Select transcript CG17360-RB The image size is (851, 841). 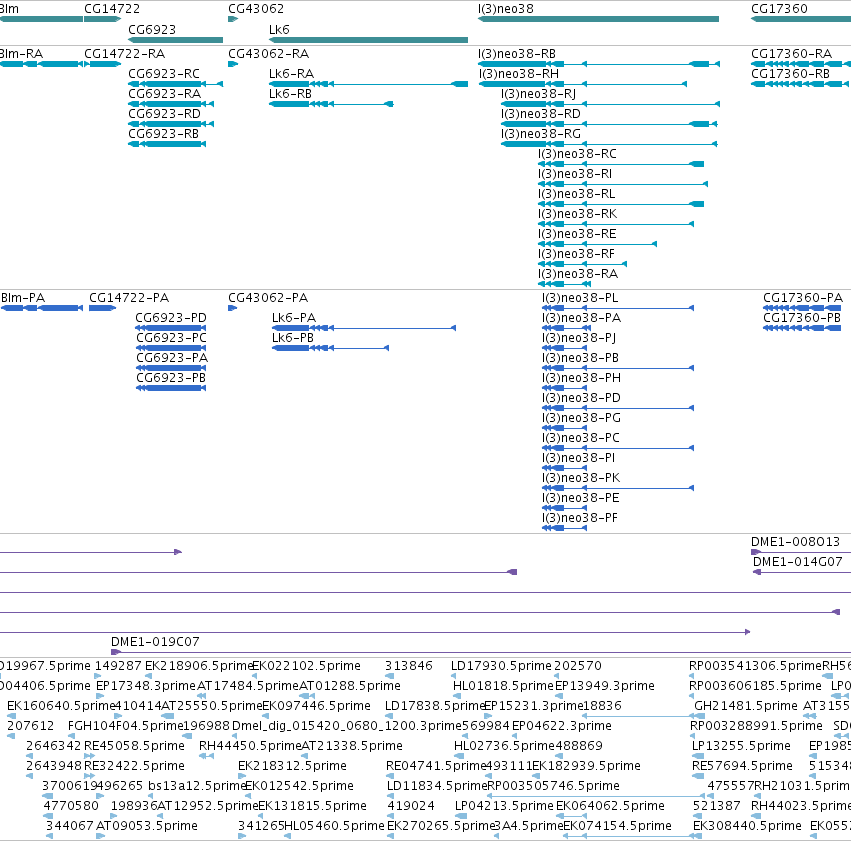[x=790, y=74]
